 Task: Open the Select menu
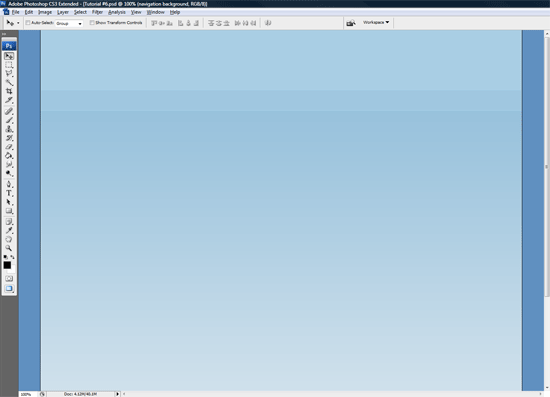pyautogui.click(x=80, y=12)
